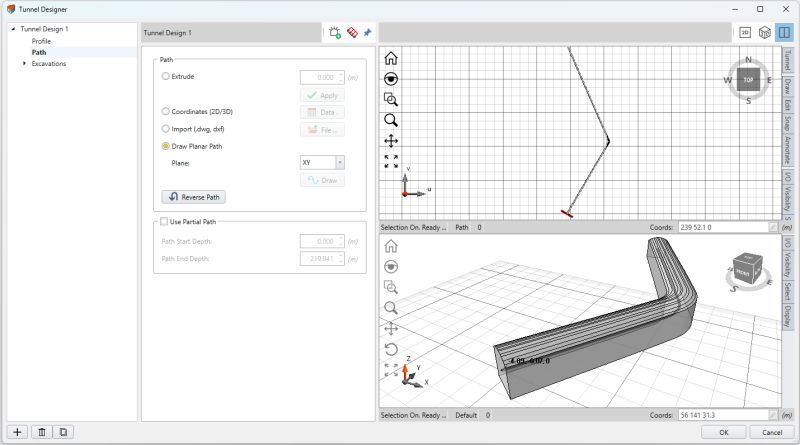Click the rotate icon in the 3D viewport
Image resolution: width=800 pixels, height=445 pixels.
pos(391,350)
